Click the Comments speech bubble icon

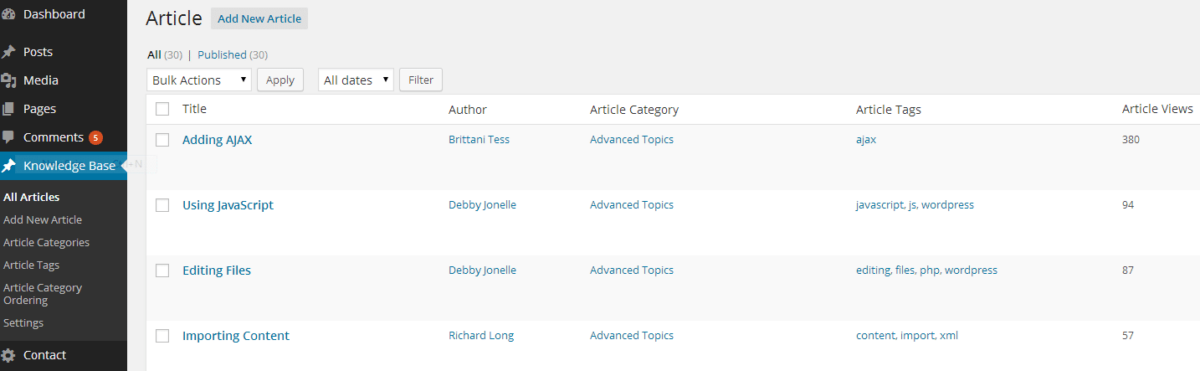coord(8,137)
